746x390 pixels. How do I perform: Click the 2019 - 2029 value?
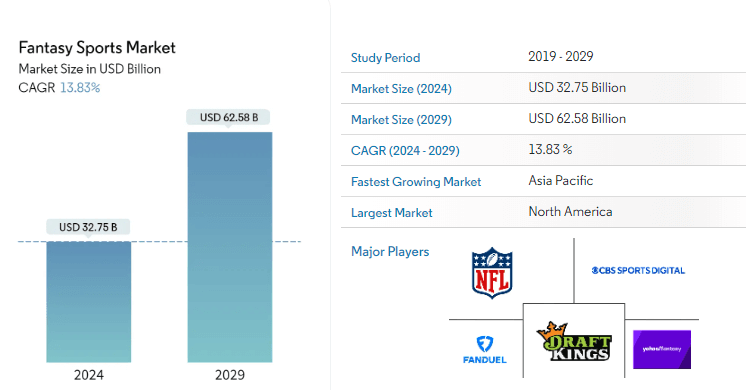(x=560, y=57)
